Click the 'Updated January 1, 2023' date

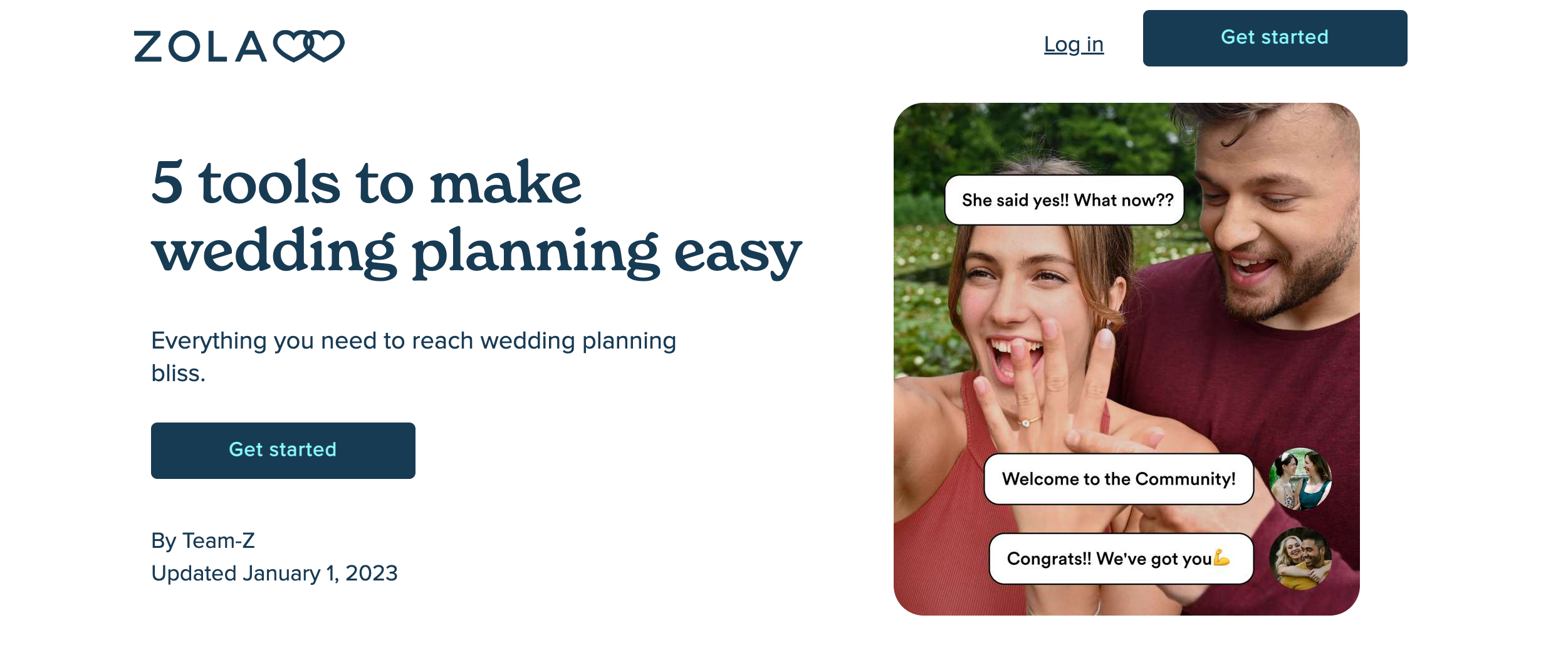tap(274, 573)
